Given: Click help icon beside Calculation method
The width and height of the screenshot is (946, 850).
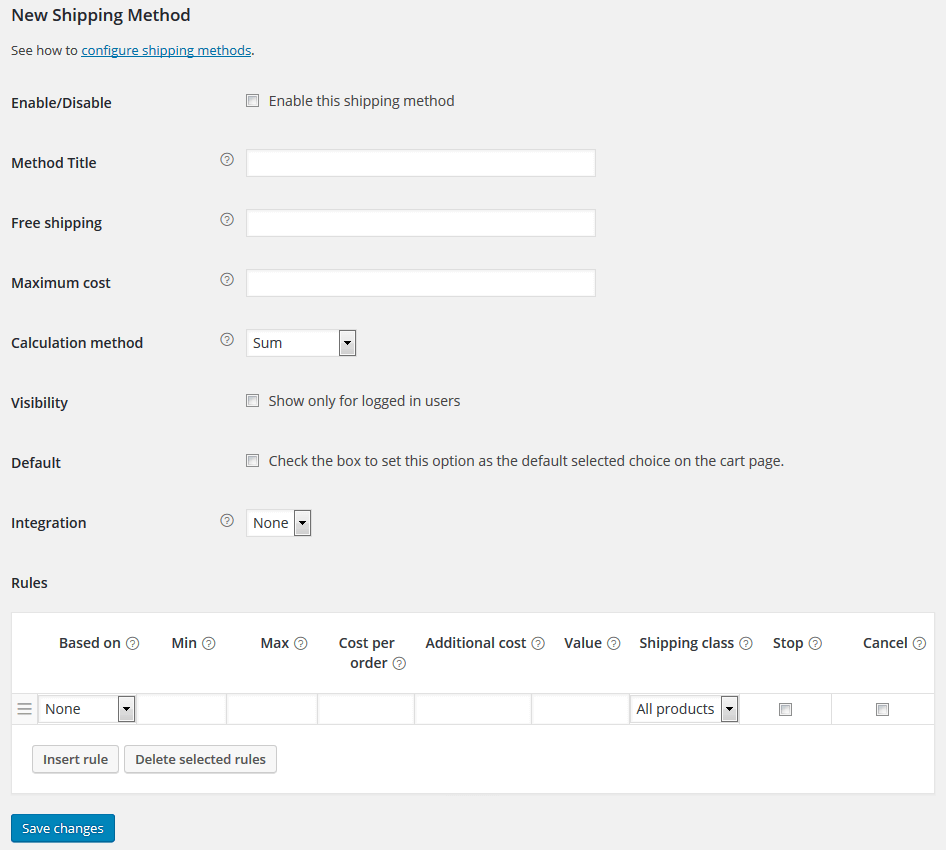Looking at the screenshot, I should [x=227, y=340].
